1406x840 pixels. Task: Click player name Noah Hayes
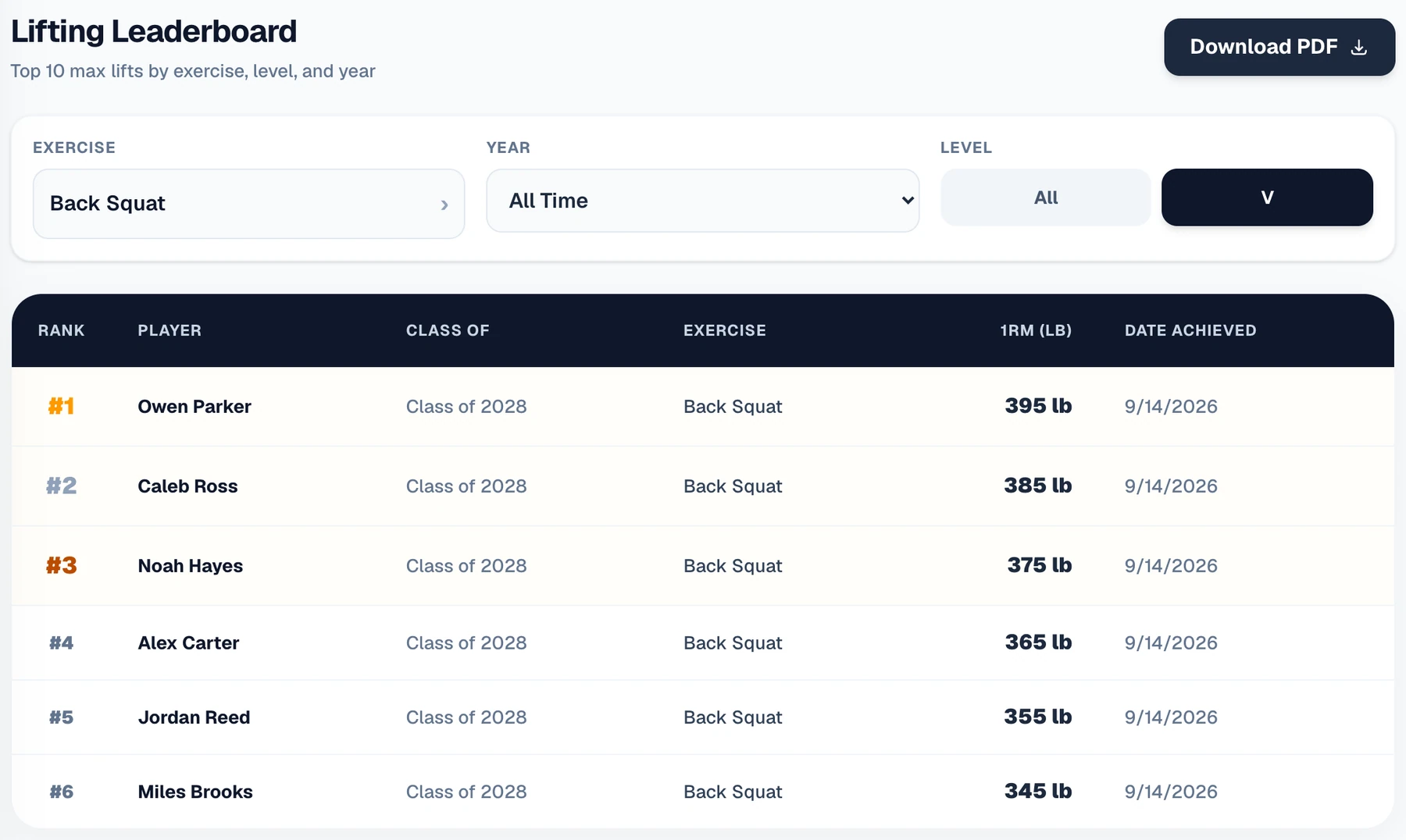190,566
